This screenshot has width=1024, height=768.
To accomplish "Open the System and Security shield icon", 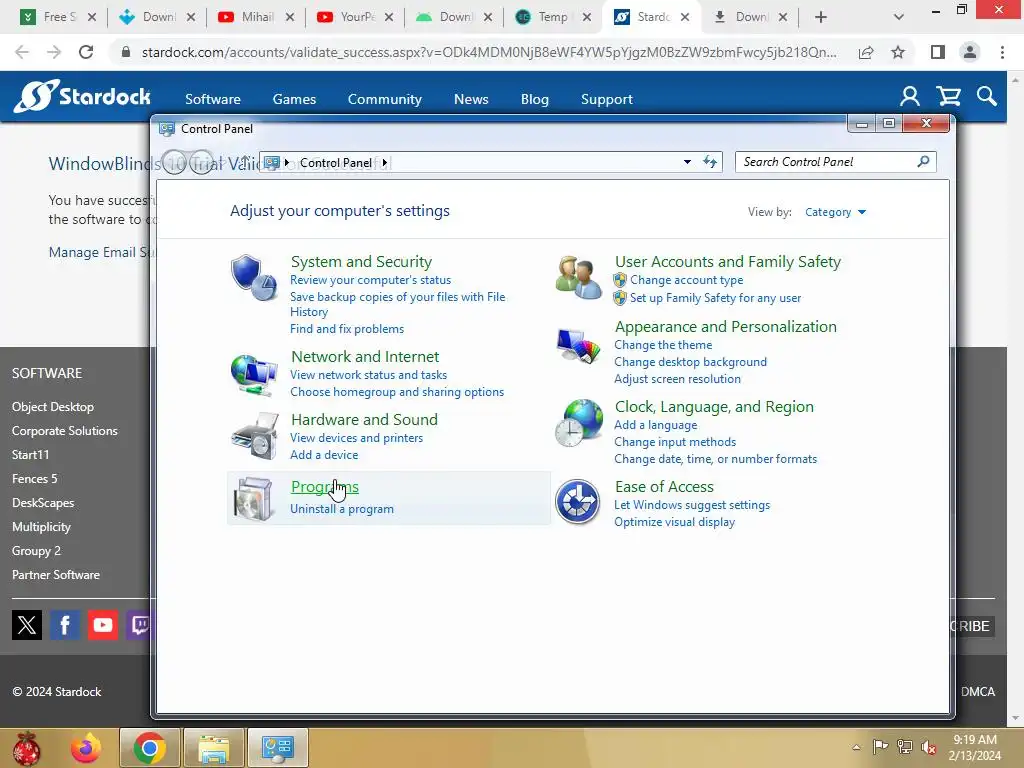I will click(254, 278).
